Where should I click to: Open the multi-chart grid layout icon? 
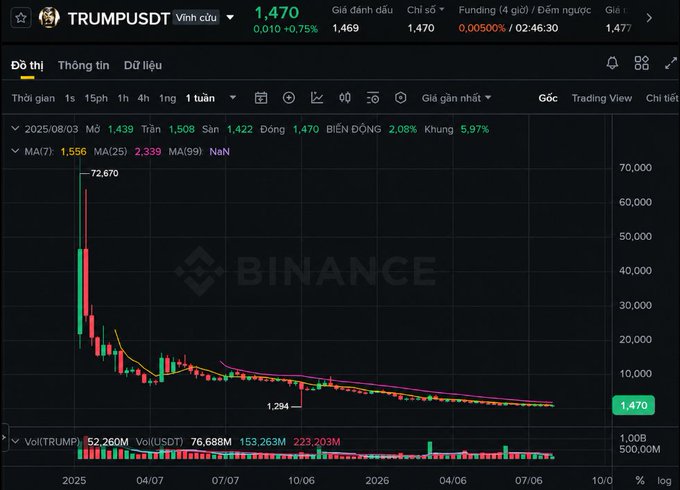(641, 63)
